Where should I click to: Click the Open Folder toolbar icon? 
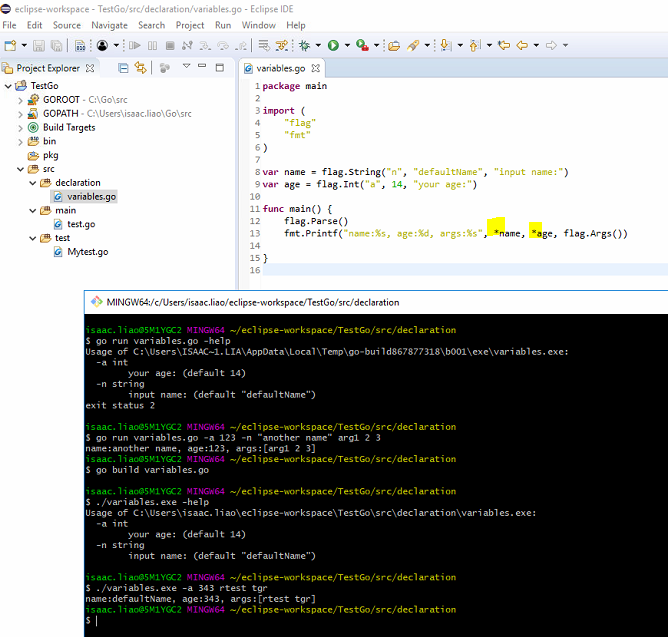point(393,45)
